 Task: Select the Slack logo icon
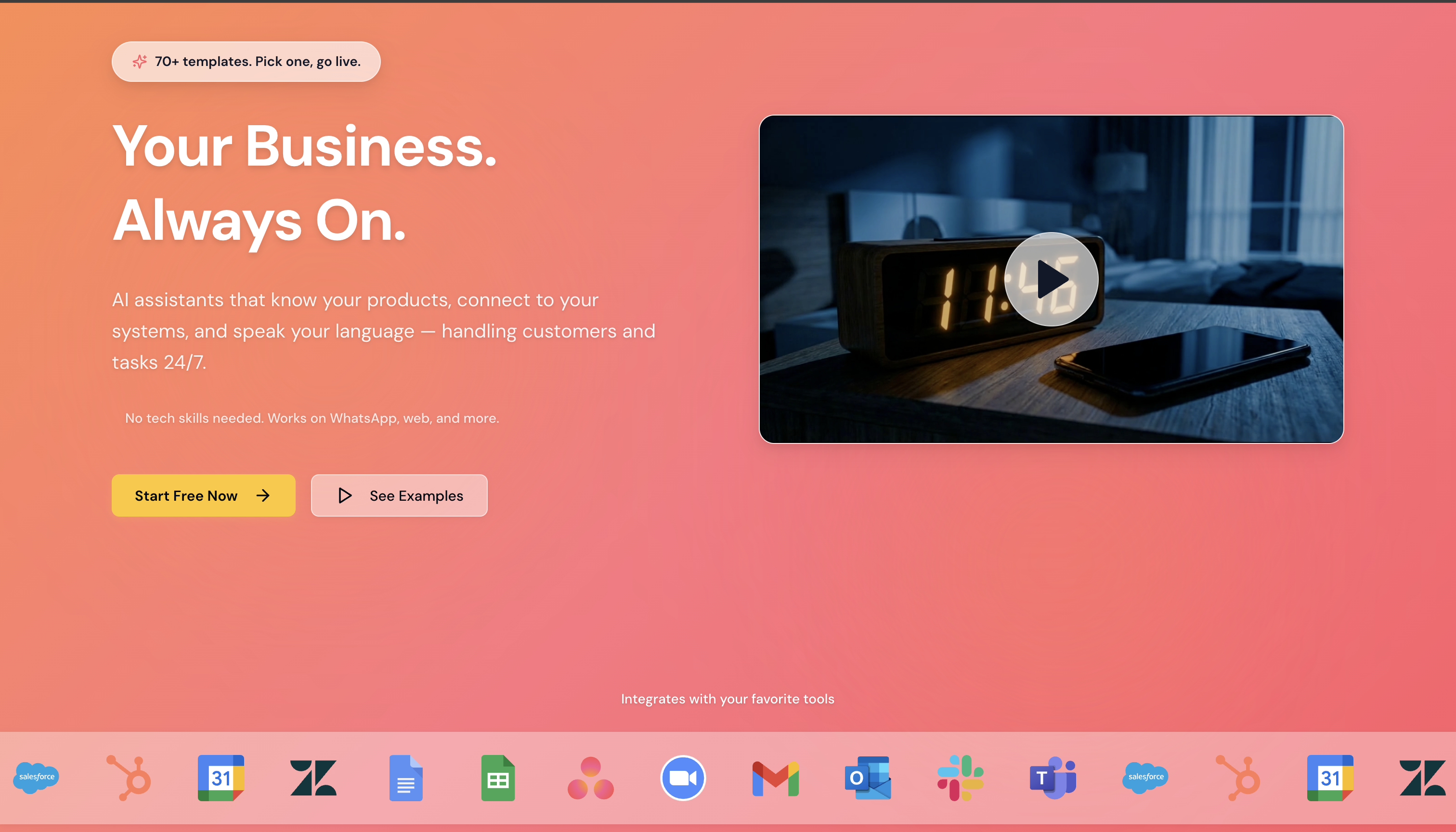point(960,778)
